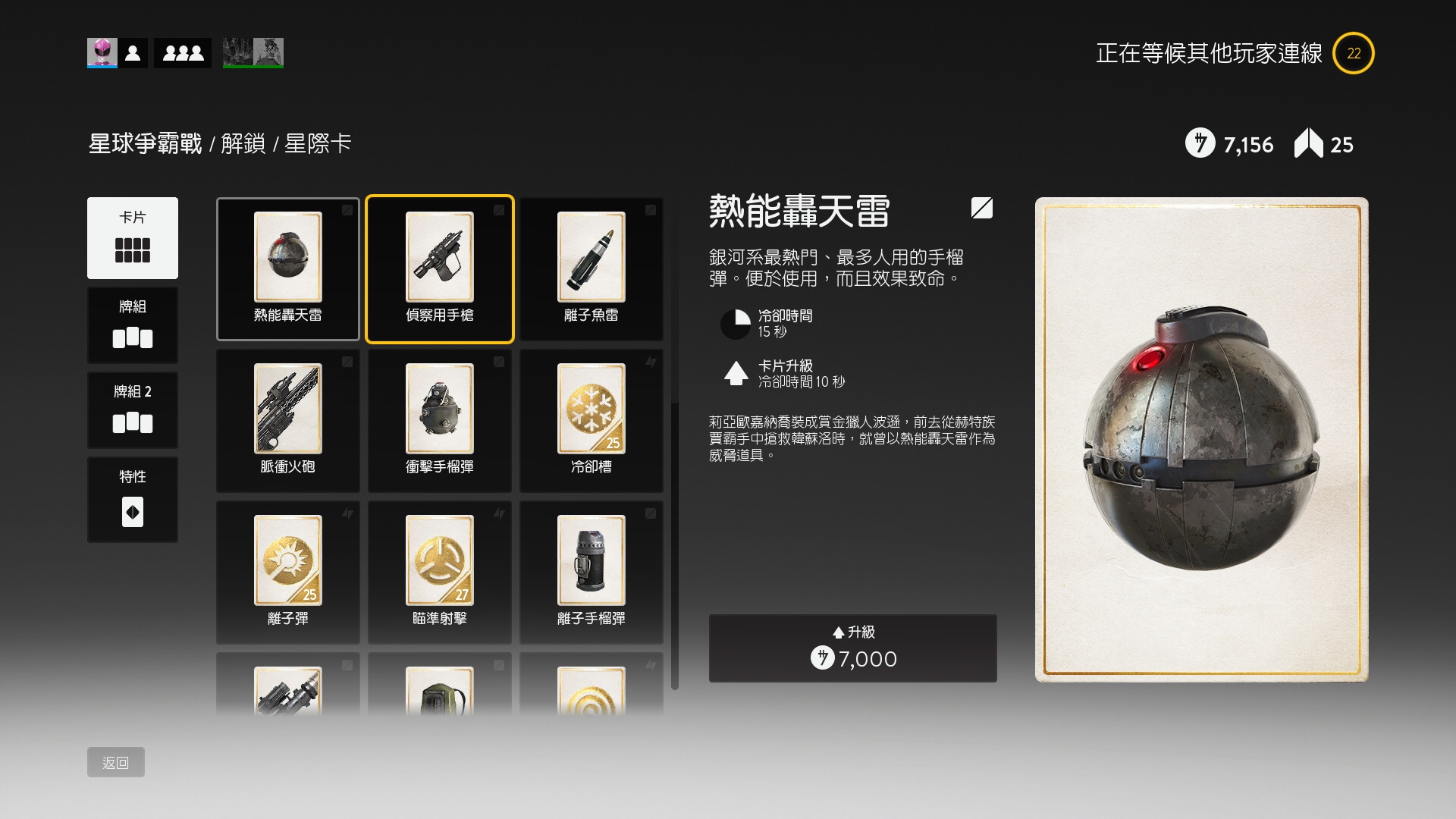This screenshot has width=1456, height=819.
Task: Select the 熱能轟天雷 thermal detonator card
Action: 288,269
